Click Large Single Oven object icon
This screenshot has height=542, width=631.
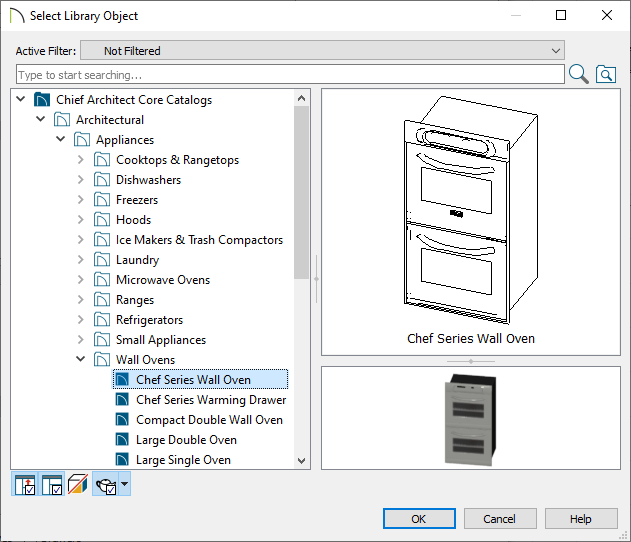pyautogui.click(x=122, y=460)
